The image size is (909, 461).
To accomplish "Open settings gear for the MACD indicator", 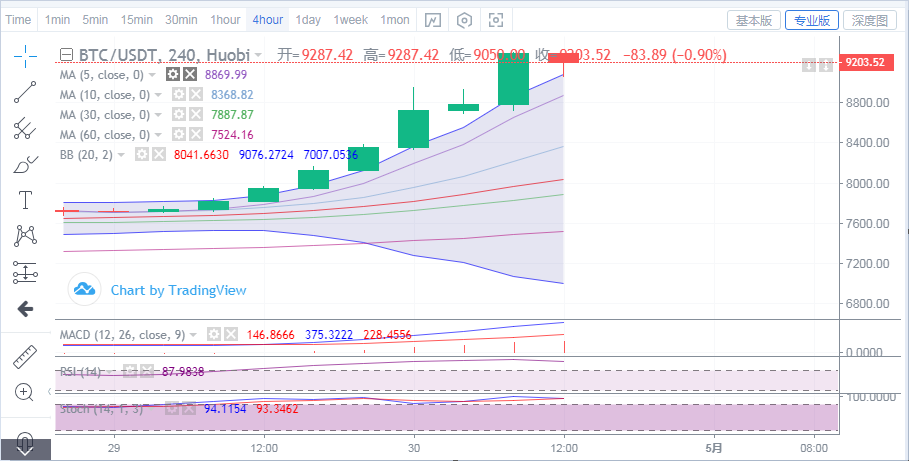I will 214,334.
